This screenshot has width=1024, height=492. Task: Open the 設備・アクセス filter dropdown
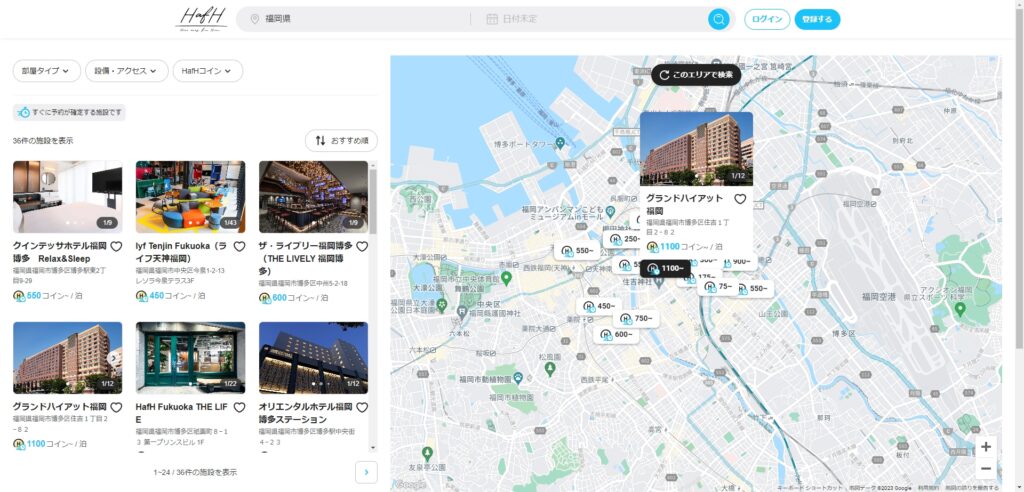tap(127, 71)
